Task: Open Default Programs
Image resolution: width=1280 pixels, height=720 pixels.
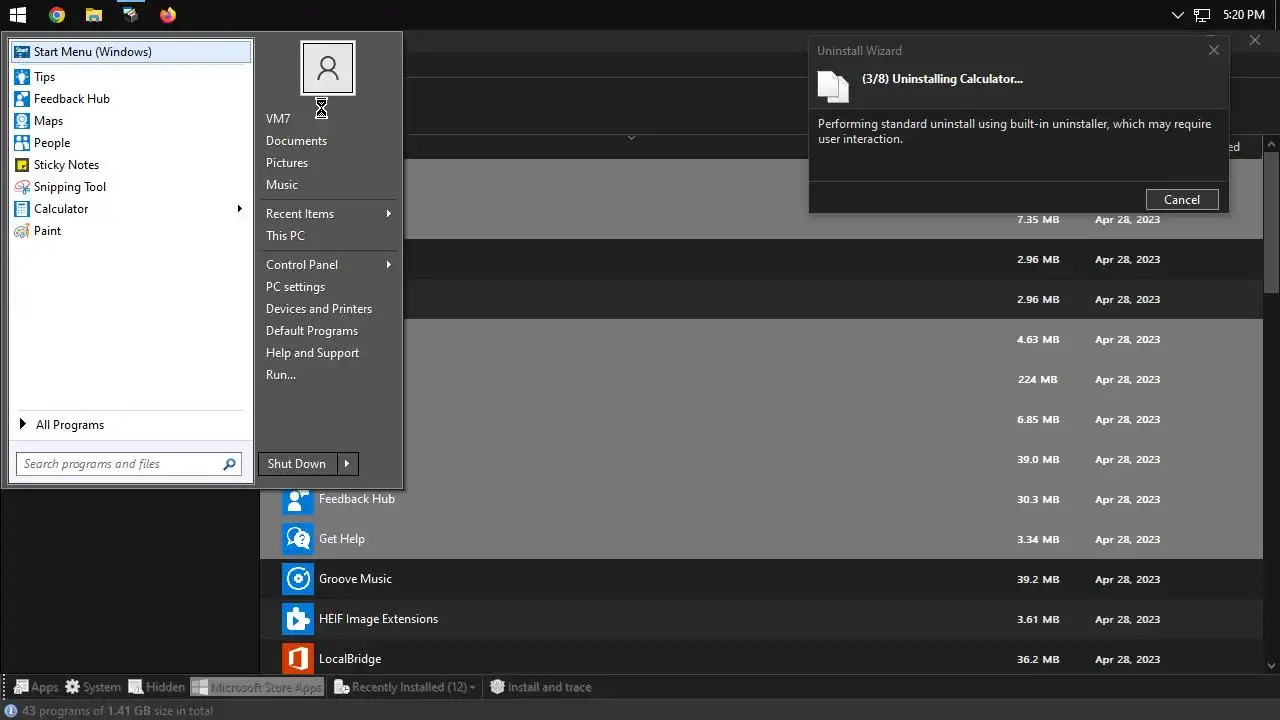Action: 312,331
